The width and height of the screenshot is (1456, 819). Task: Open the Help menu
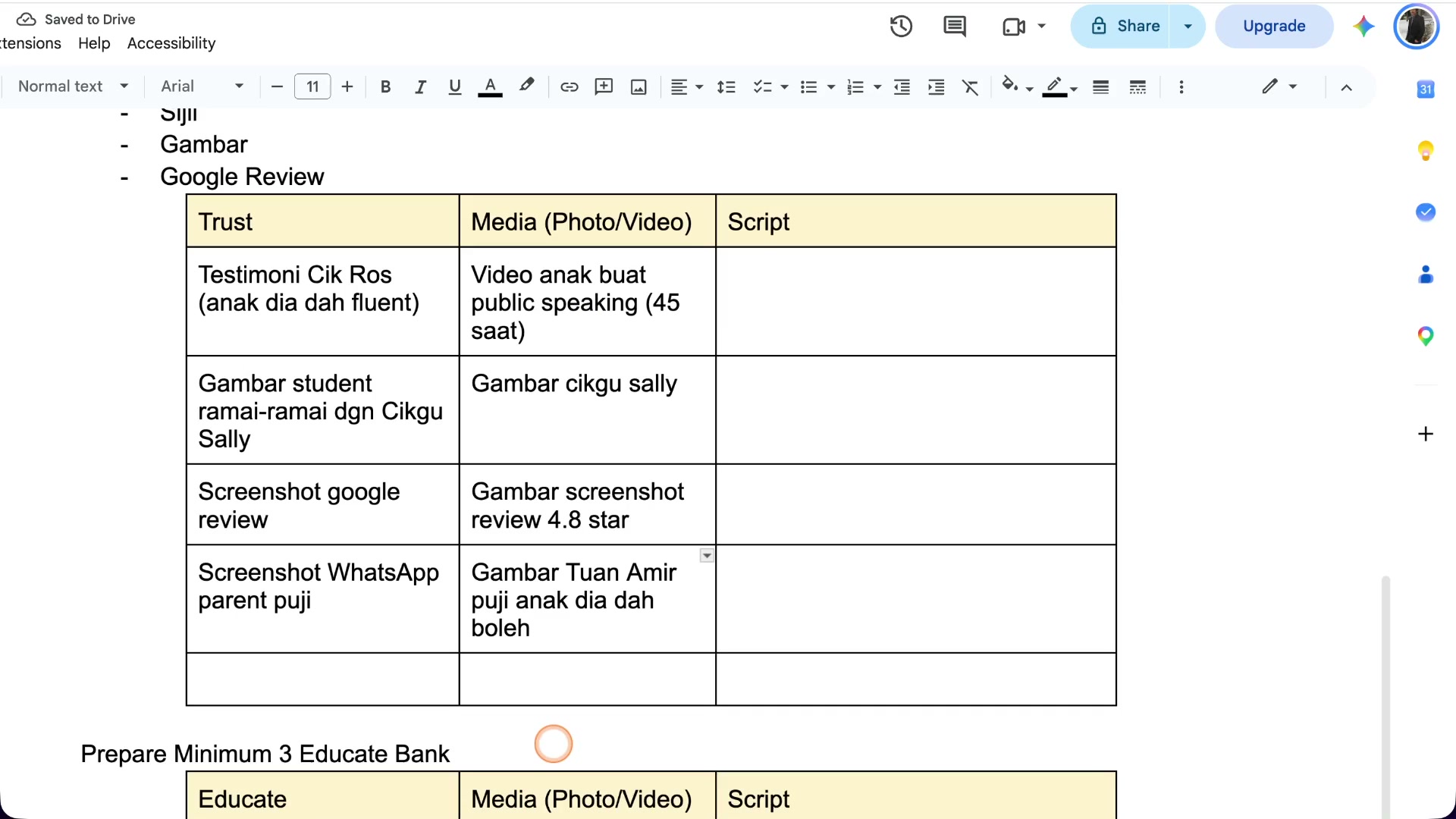[x=94, y=43]
